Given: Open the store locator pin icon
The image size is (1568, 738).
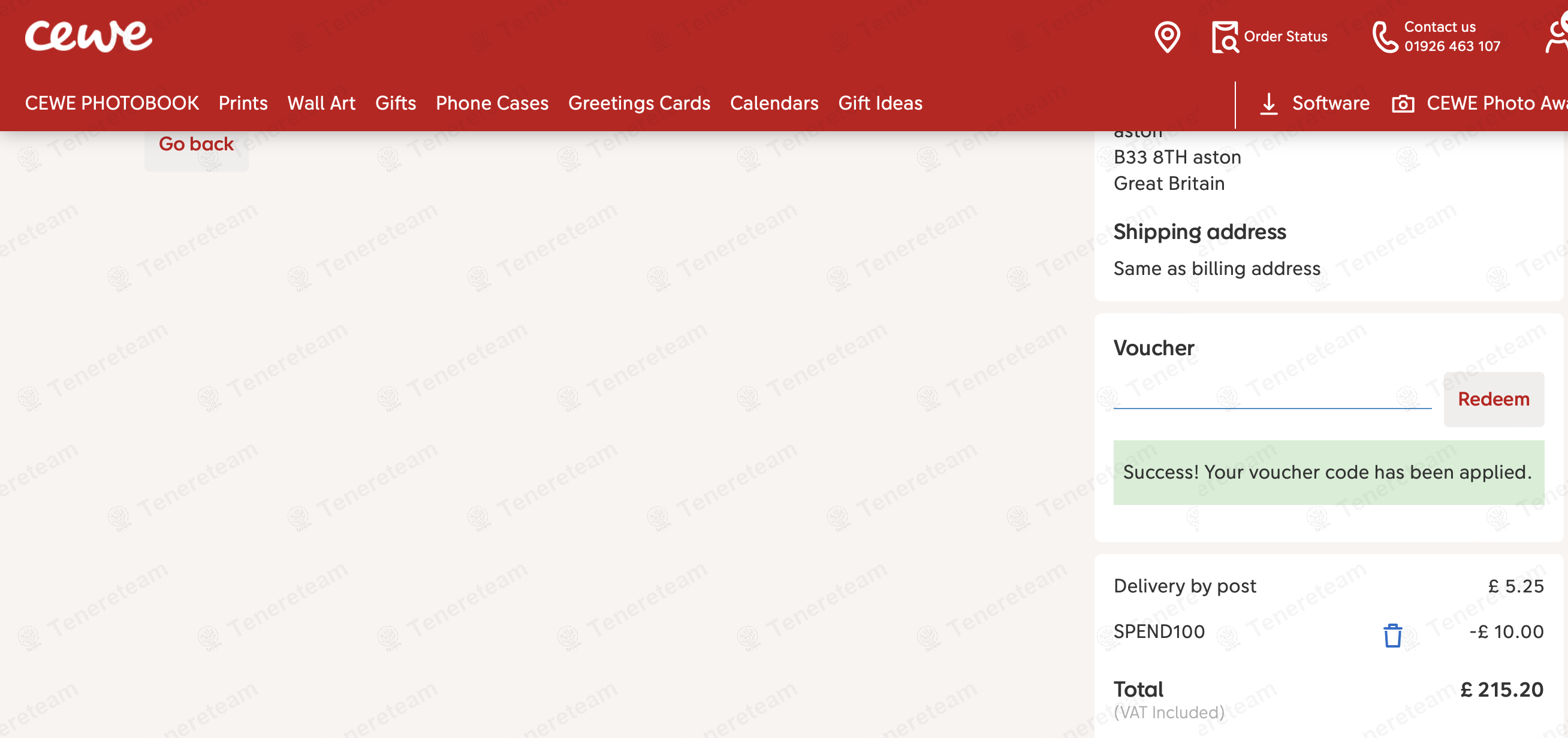Looking at the screenshot, I should [1167, 37].
